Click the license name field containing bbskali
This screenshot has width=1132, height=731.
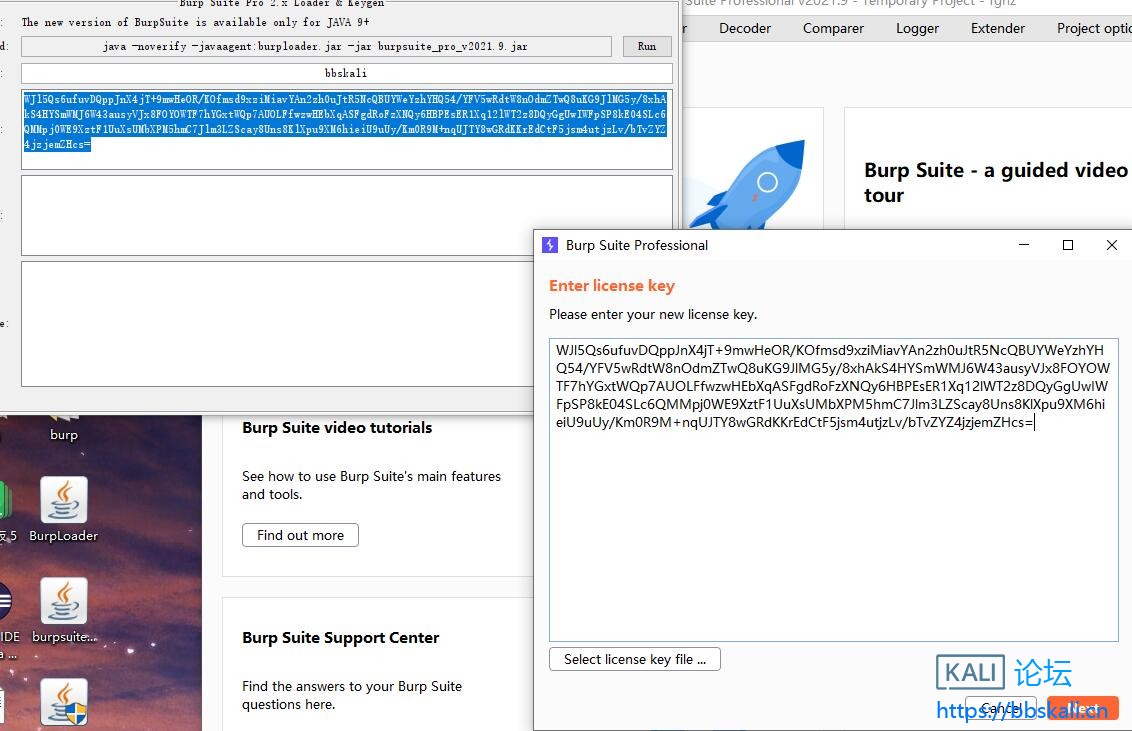(x=346, y=73)
